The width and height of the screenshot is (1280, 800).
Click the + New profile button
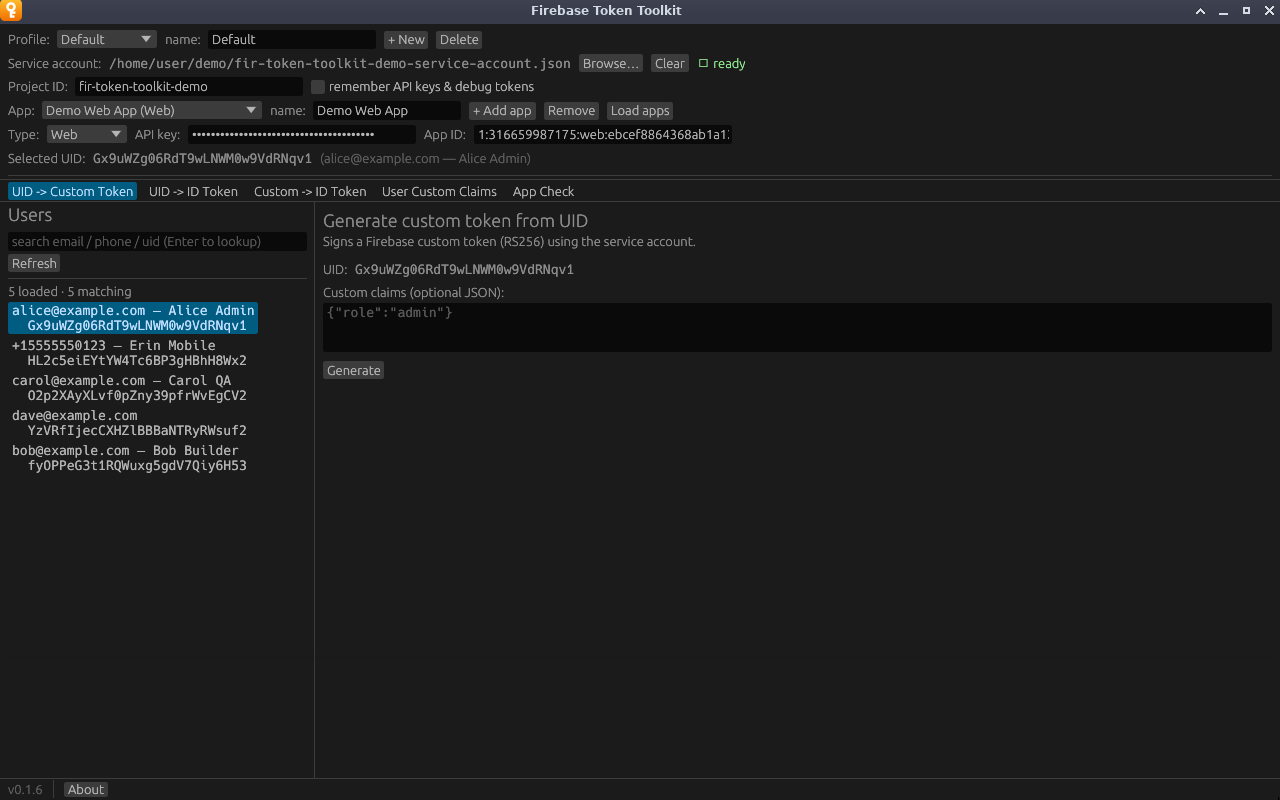coord(406,39)
